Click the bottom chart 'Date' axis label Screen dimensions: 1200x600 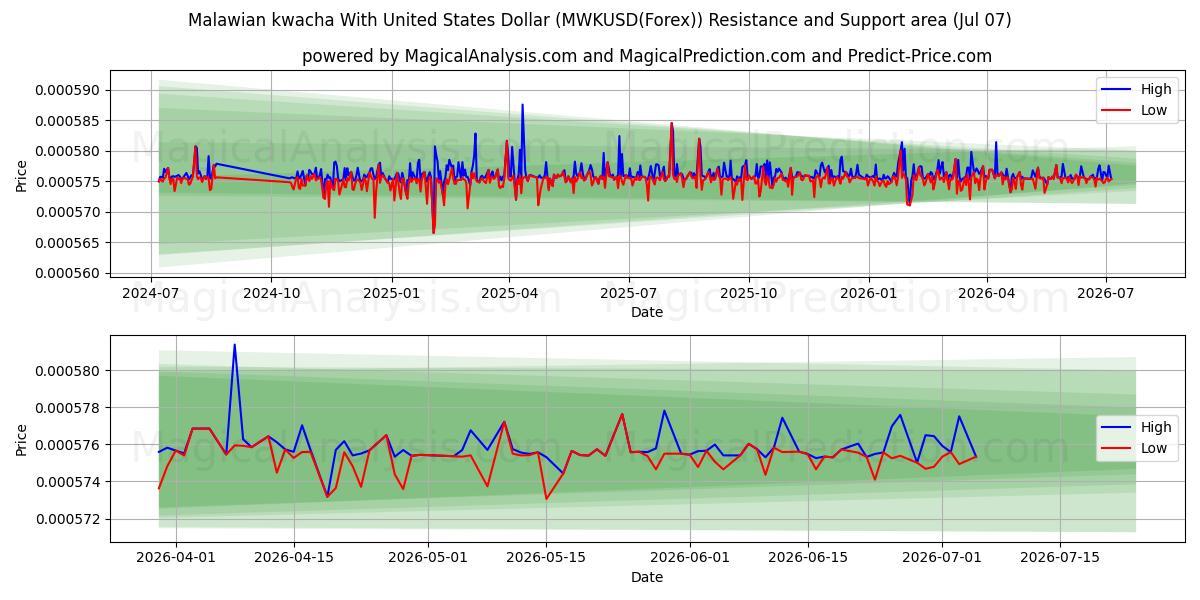[647, 577]
